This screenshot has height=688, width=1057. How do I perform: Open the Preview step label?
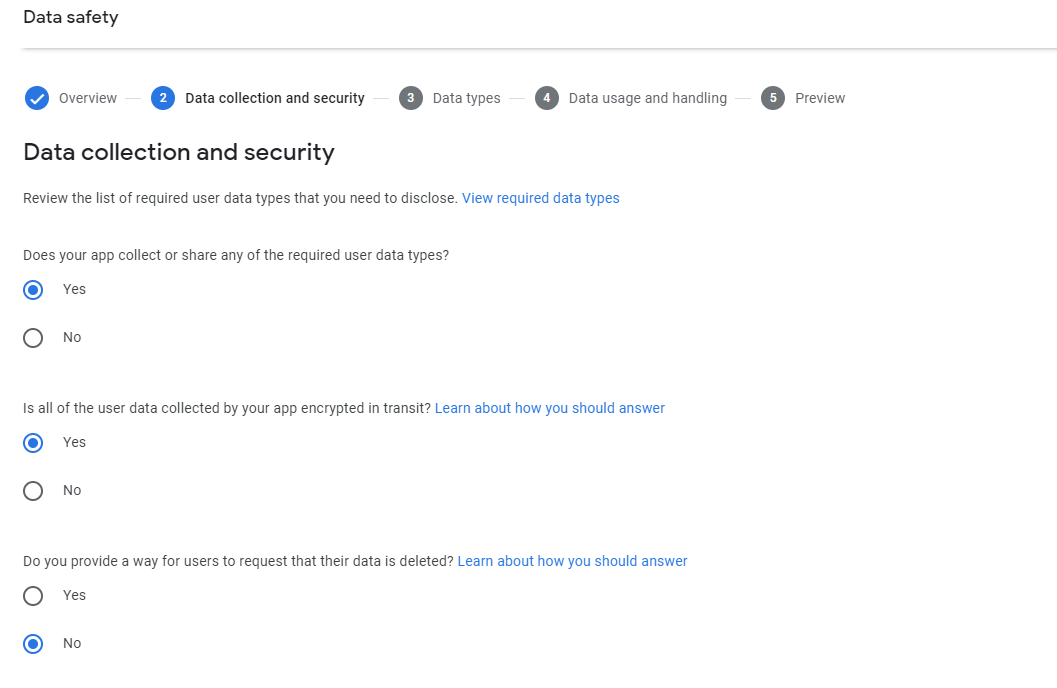click(820, 98)
